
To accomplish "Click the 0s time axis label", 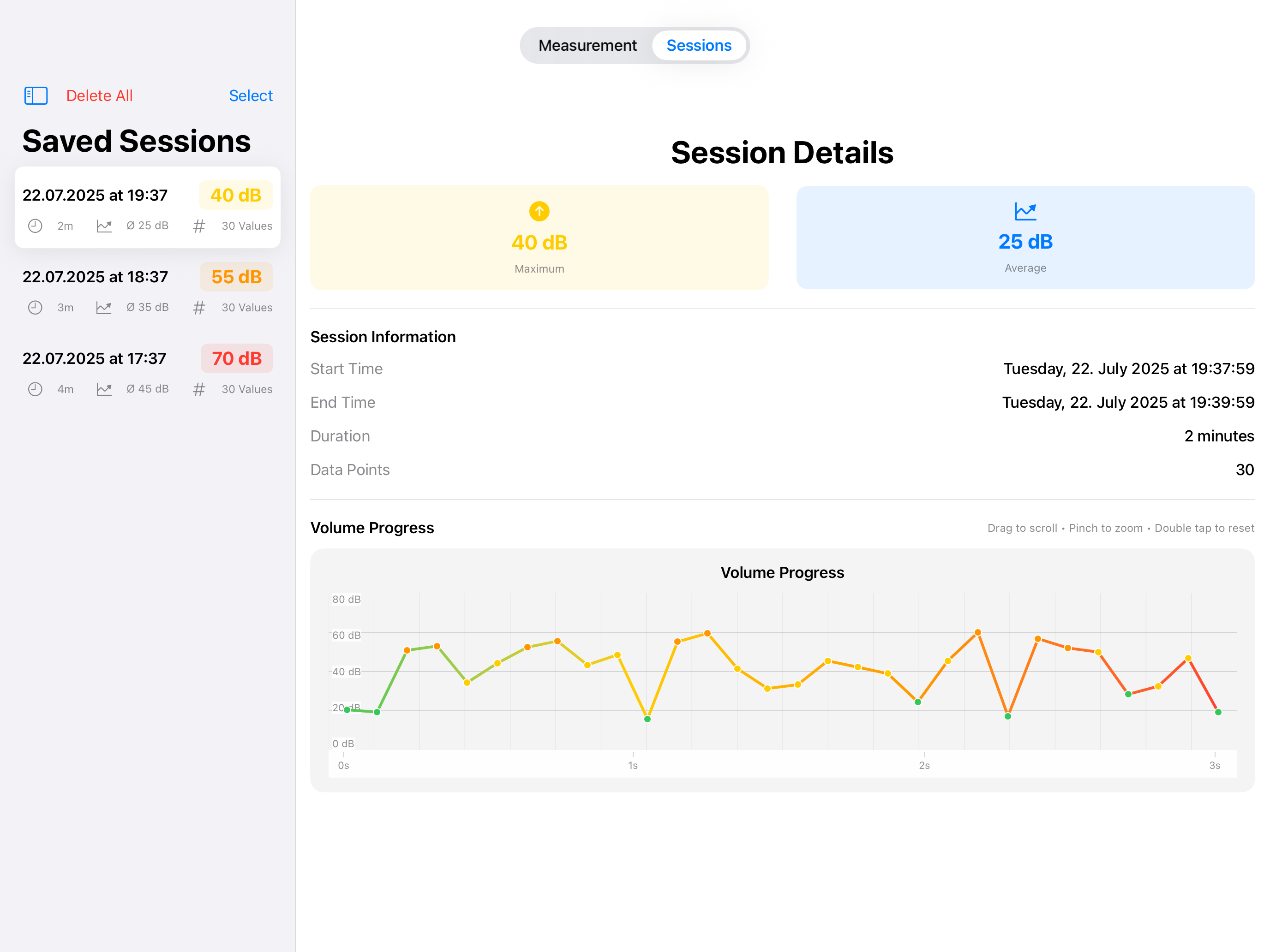I will pyautogui.click(x=343, y=766).
